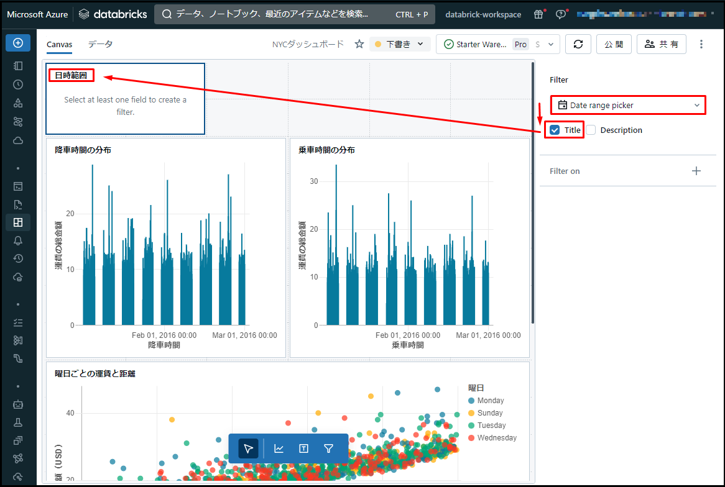Screen dimensions: 725x487
Task: Click the New plus icon in sidebar
Action: tap(18, 44)
